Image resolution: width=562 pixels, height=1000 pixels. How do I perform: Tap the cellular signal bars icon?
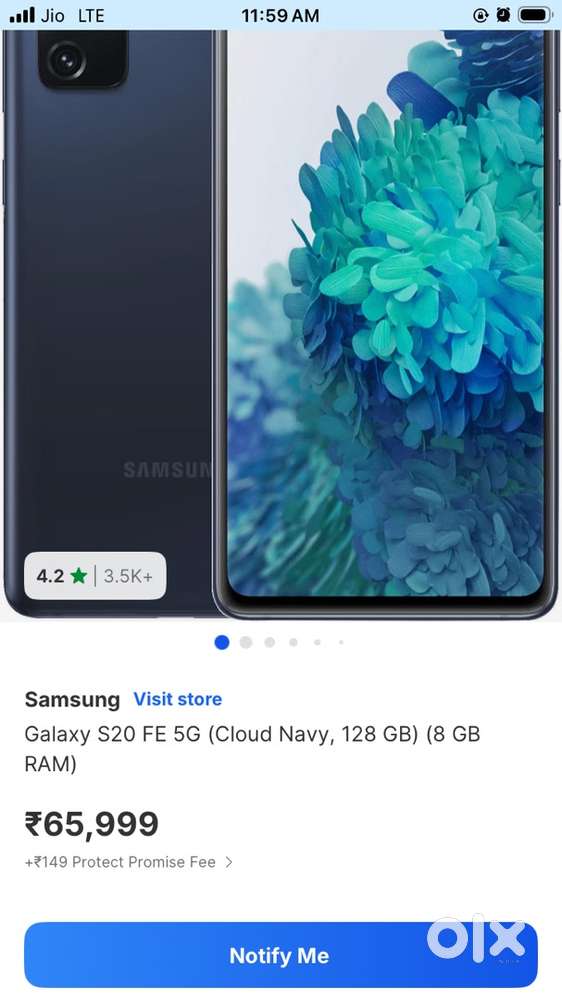pos(22,15)
